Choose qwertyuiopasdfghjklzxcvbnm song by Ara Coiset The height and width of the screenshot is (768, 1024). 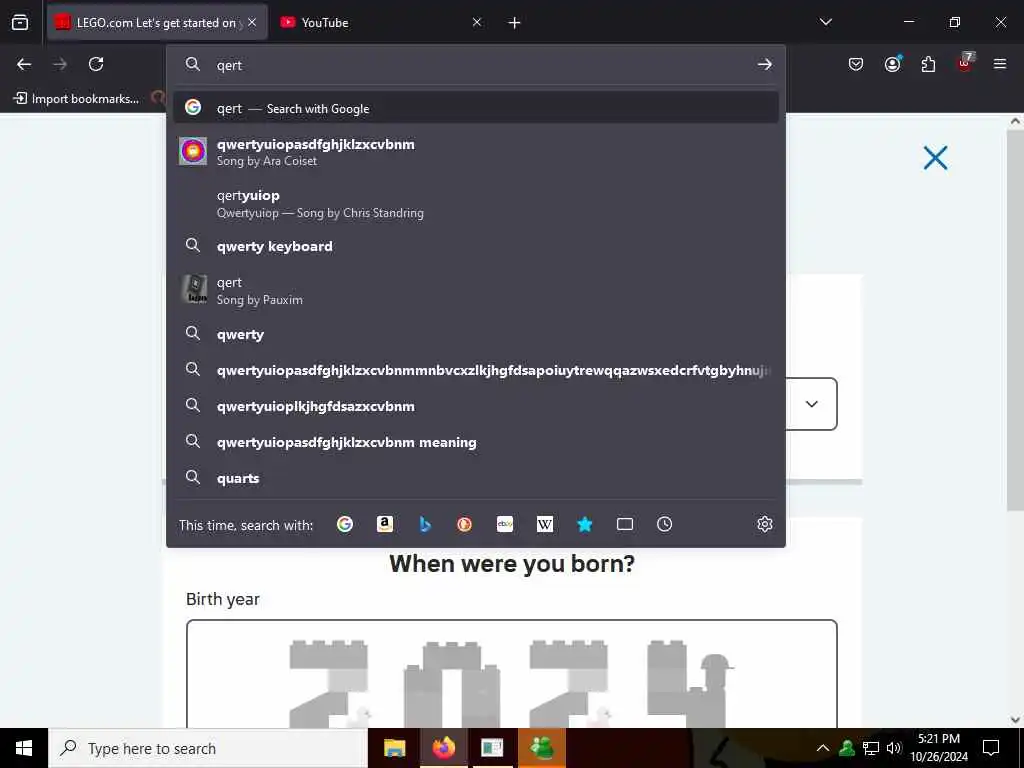click(x=475, y=152)
